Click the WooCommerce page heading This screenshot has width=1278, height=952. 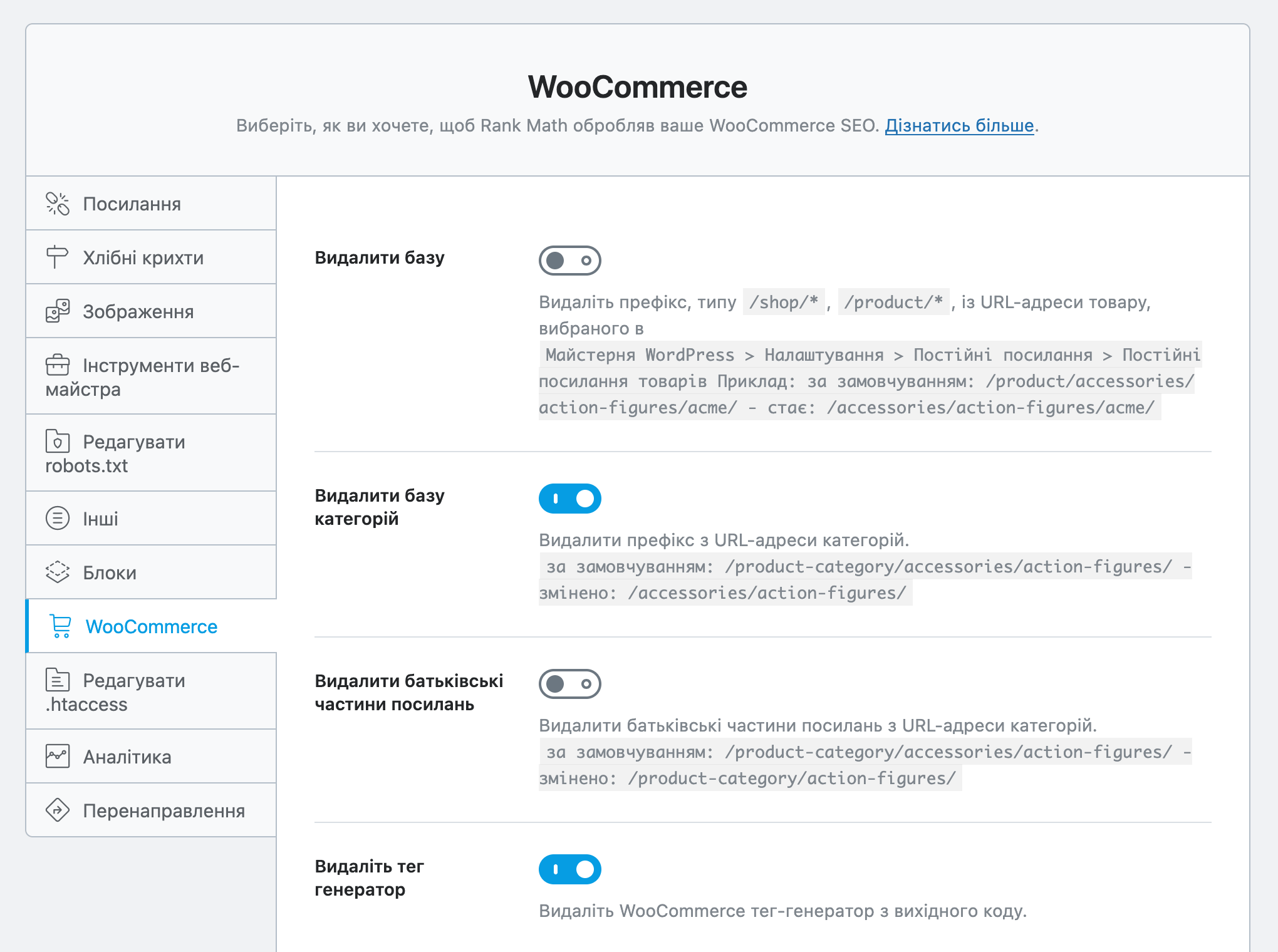click(x=638, y=86)
